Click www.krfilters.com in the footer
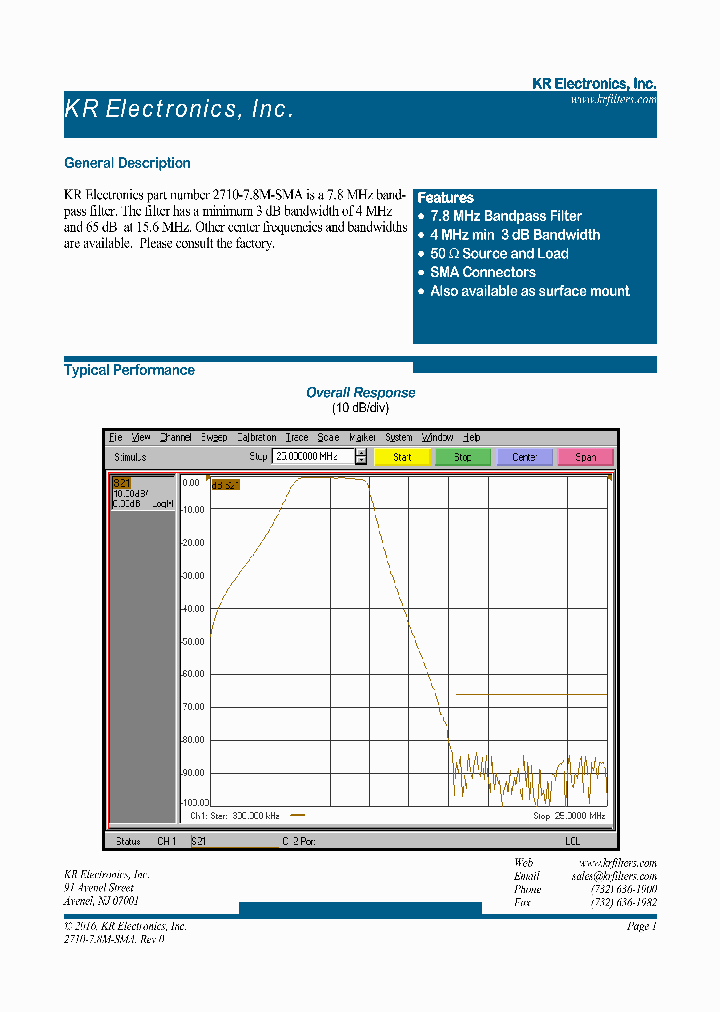This screenshot has width=720, height=1012. coord(617,863)
